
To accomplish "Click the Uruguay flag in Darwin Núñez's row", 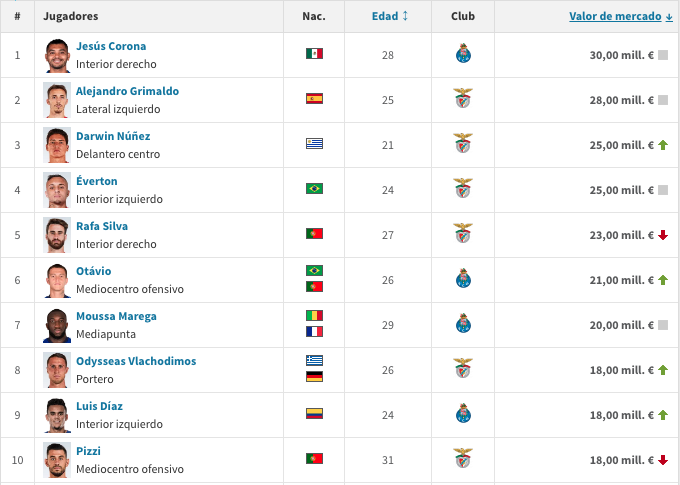I will click(314, 143).
